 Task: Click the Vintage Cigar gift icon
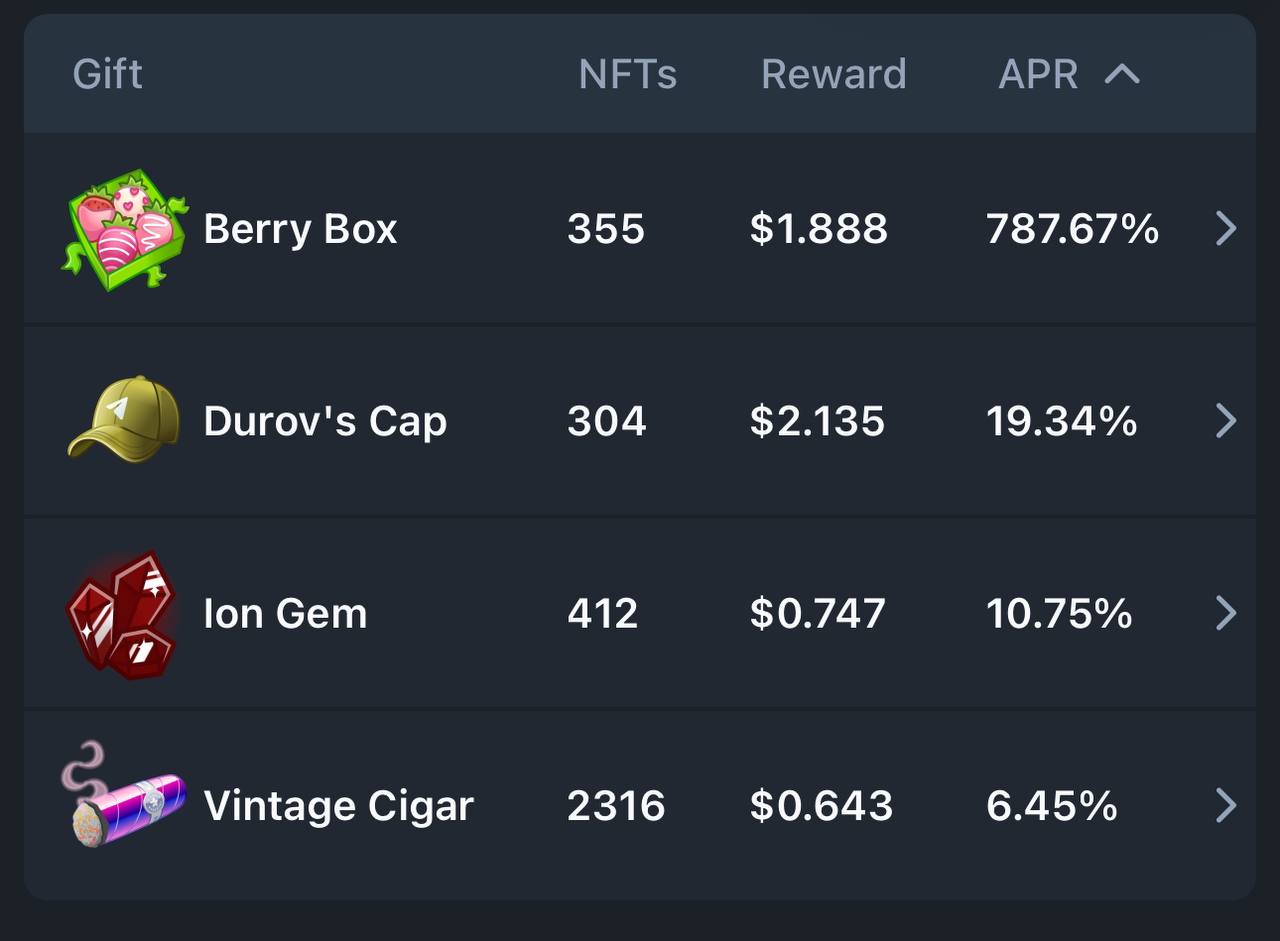pyautogui.click(x=123, y=797)
